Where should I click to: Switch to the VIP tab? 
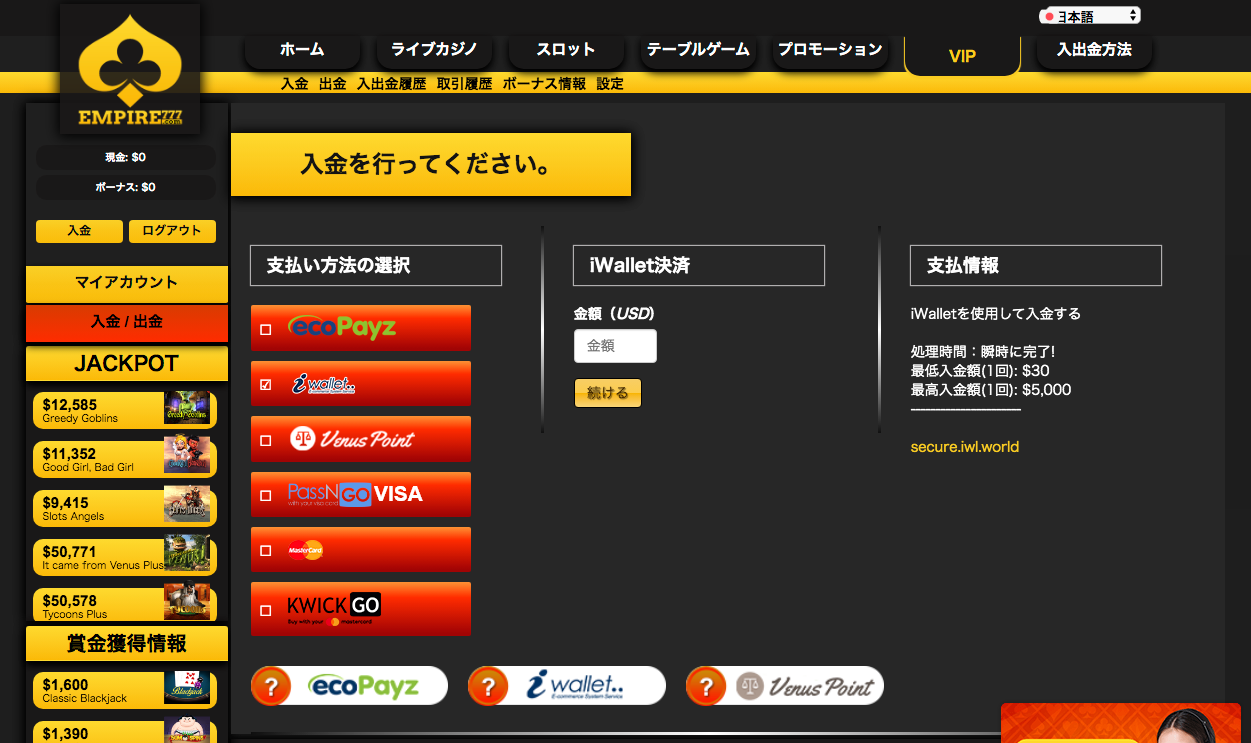tap(962, 56)
